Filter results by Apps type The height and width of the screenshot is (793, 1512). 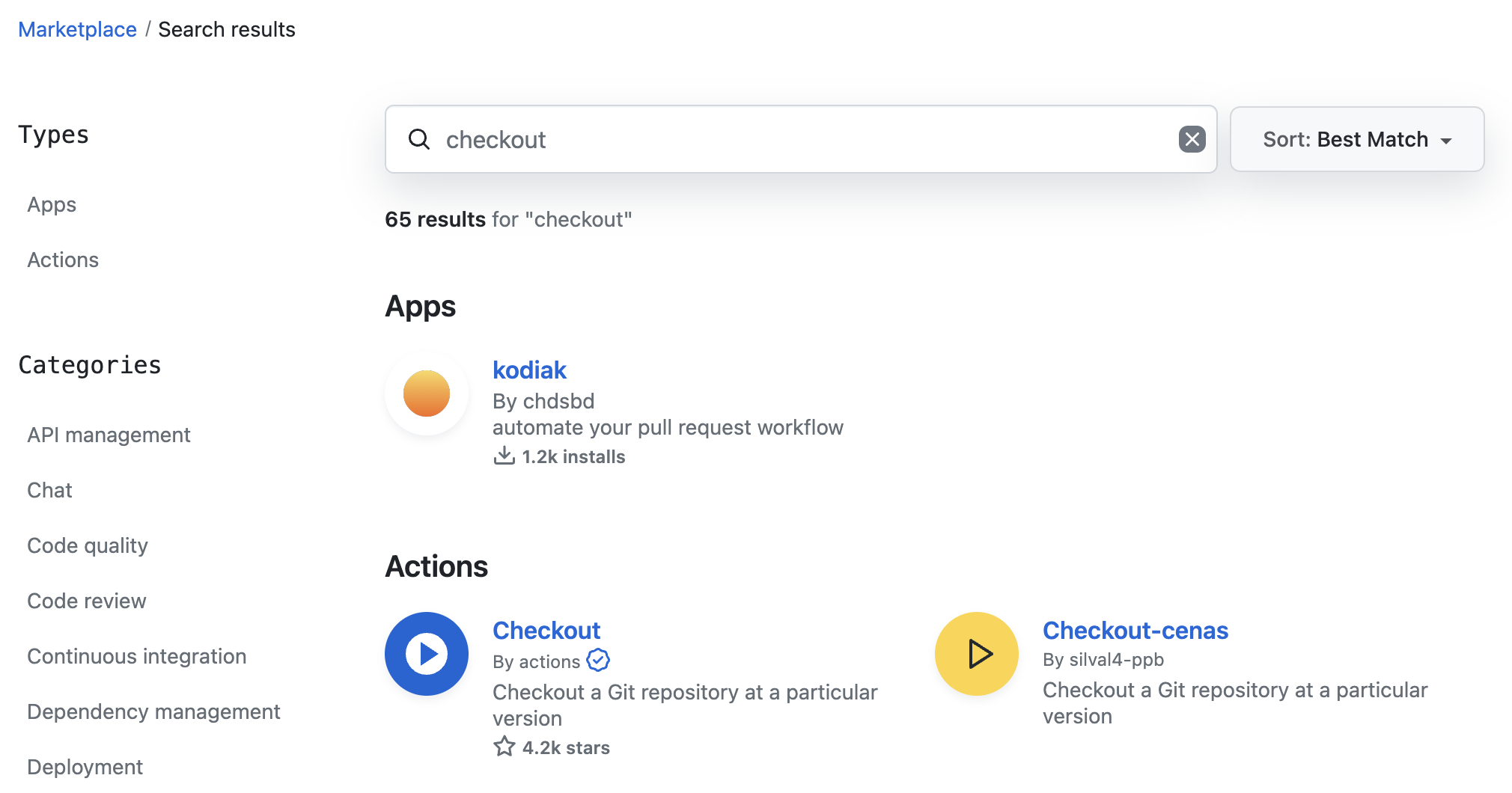52,204
